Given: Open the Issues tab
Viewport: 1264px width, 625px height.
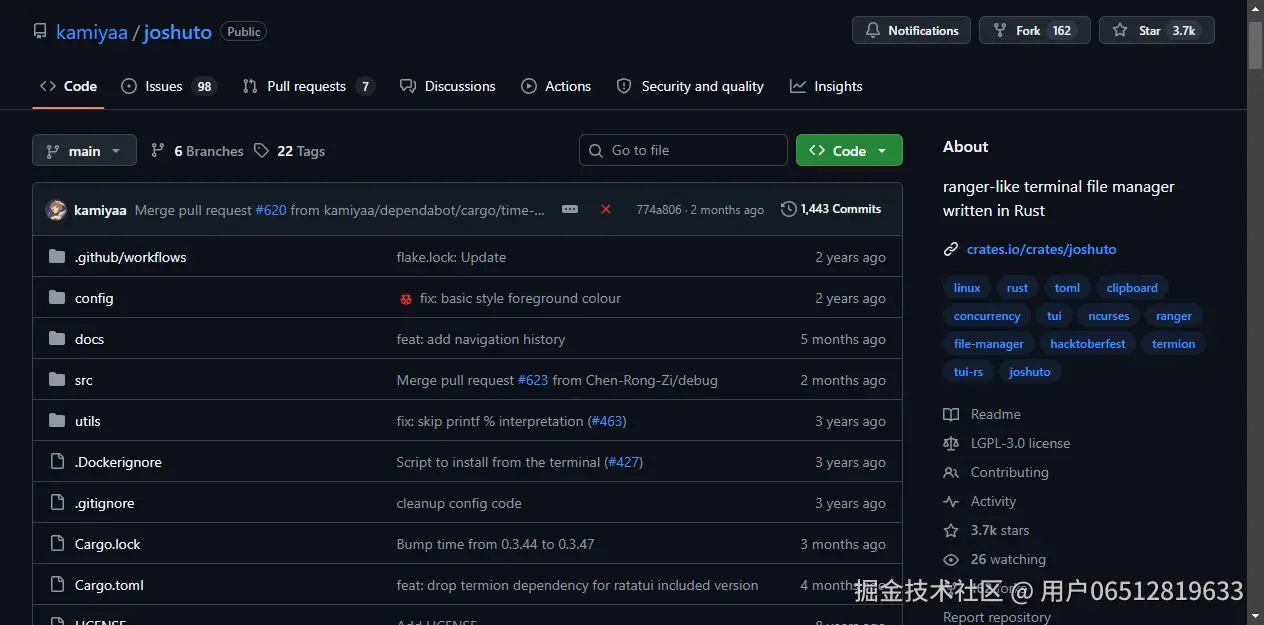Looking at the screenshot, I should 168,86.
